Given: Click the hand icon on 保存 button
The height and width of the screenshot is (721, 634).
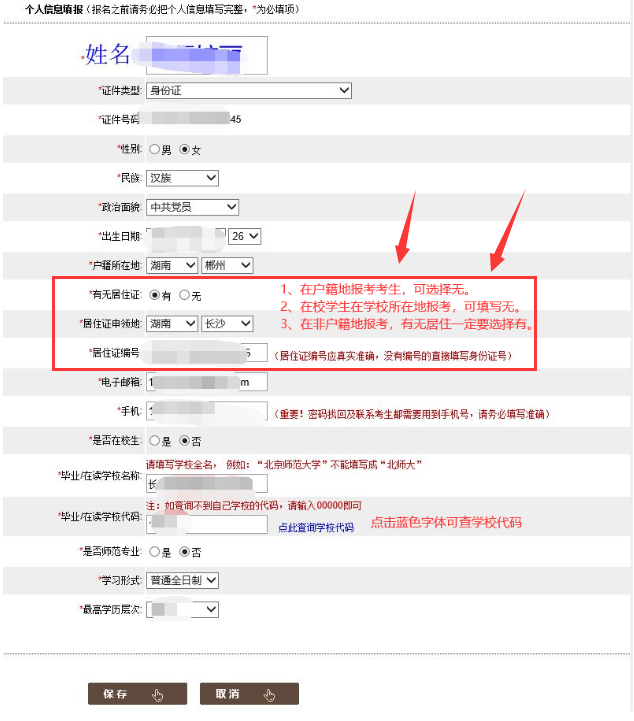Looking at the screenshot, I should [x=158, y=695].
